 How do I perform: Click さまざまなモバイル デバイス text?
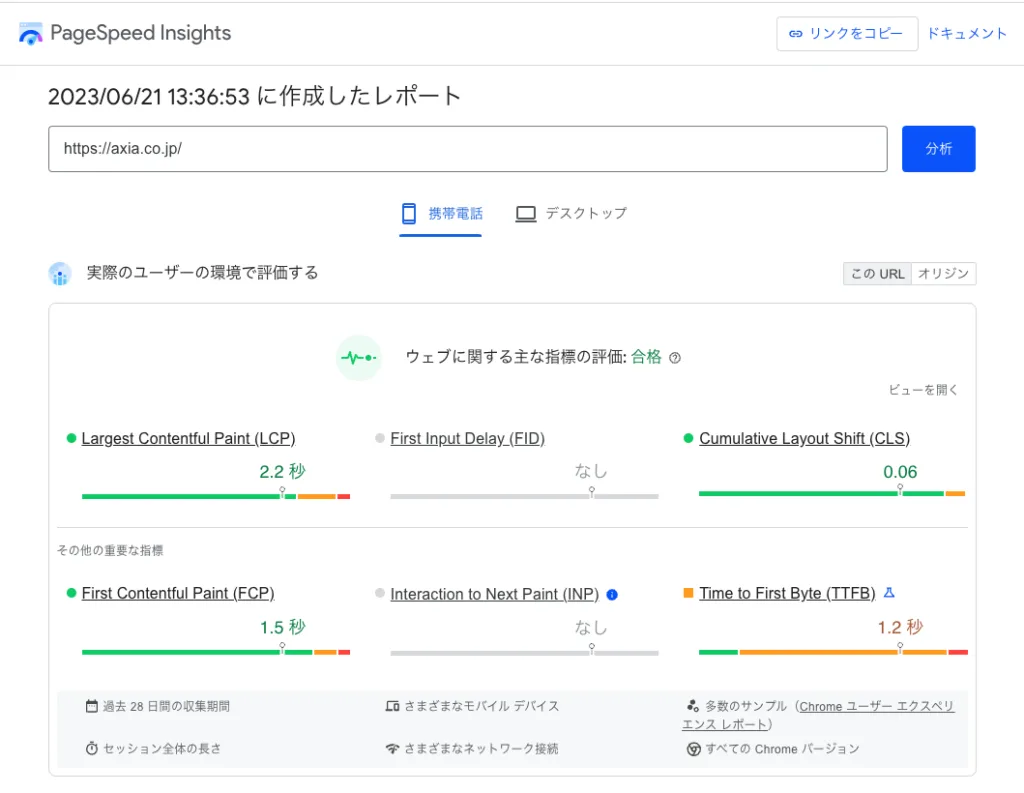481,706
